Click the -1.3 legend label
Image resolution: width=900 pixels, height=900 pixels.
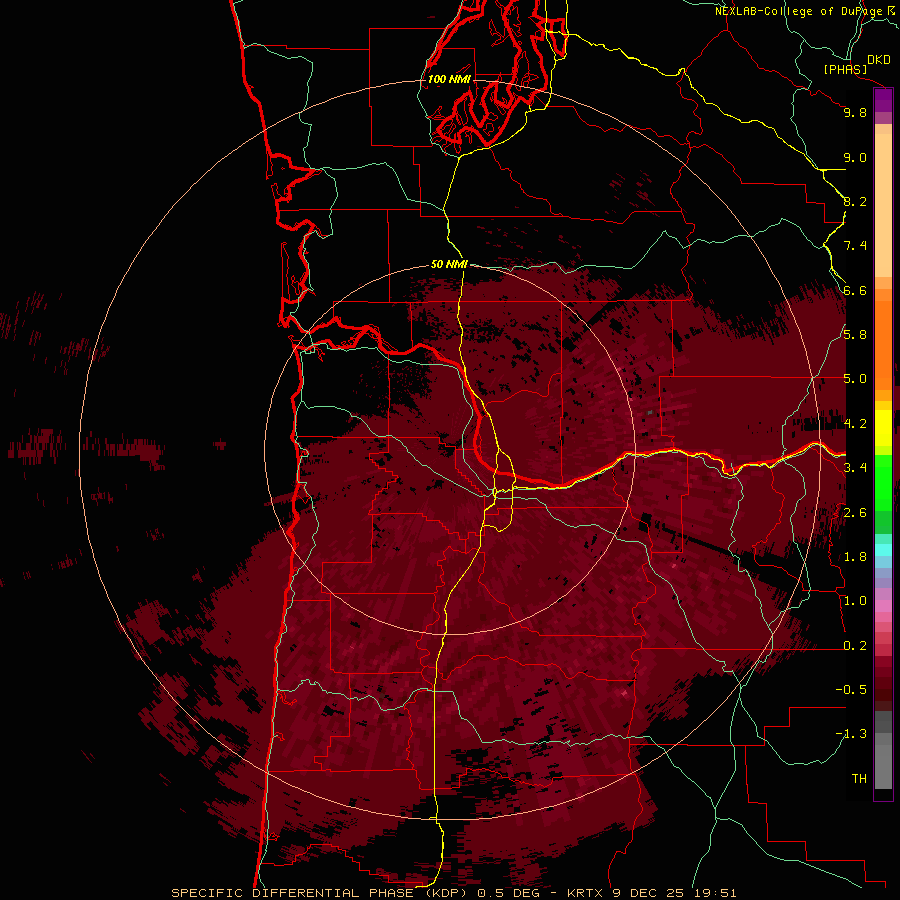pyautogui.click(x=851, y=734)
